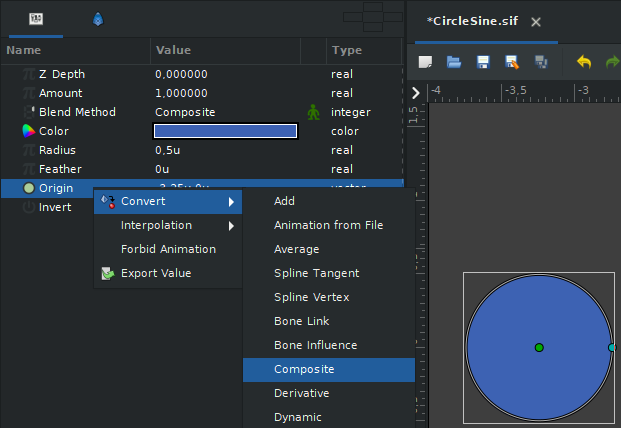Screen dimensions: 621x428
Task: Open a file with the folder icon
Action: [x=454, y=62]
